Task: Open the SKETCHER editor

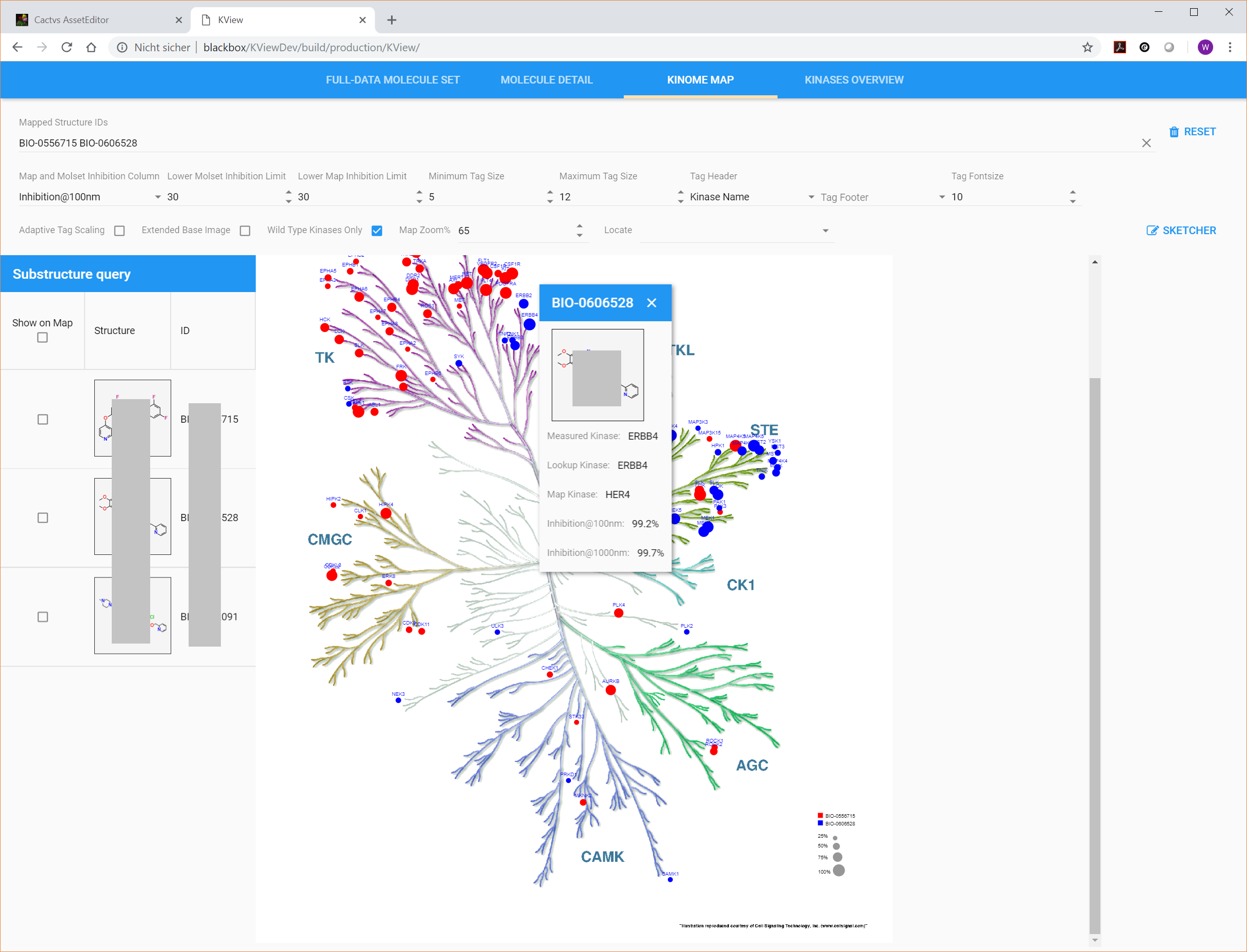Action: (x=1181, y=231)
